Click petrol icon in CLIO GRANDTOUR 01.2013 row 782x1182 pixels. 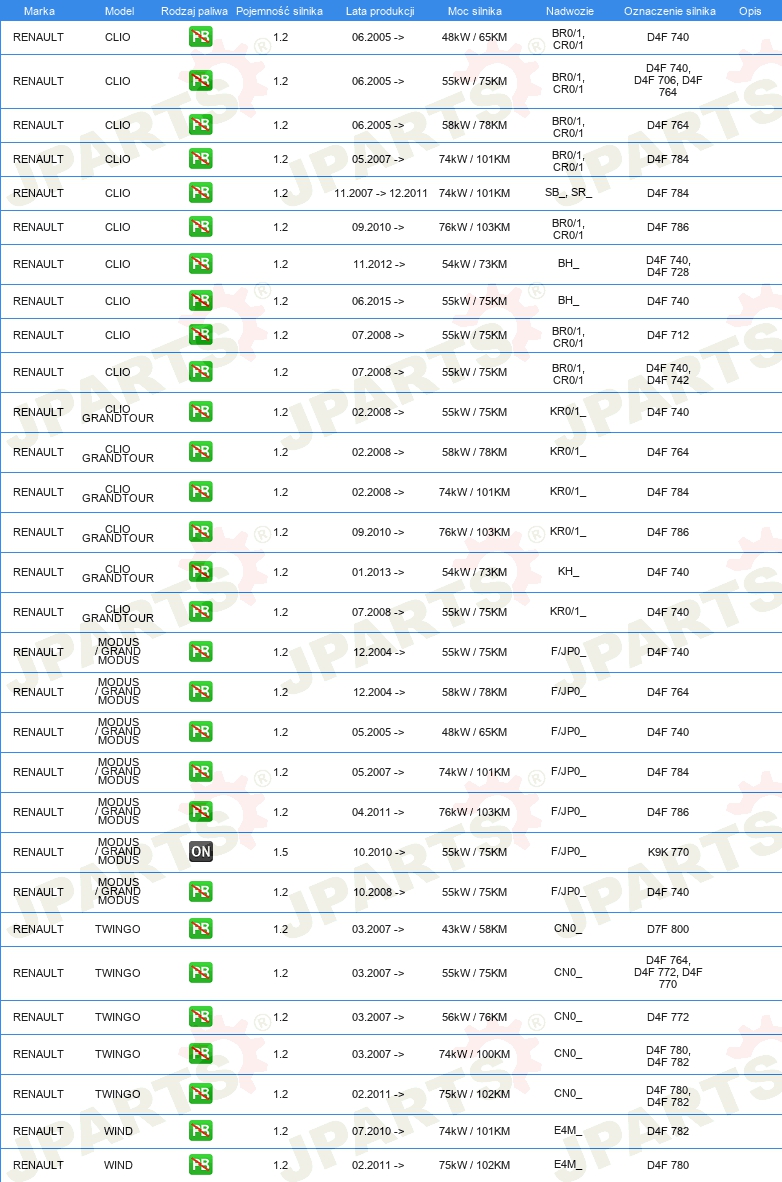[201, 572]
